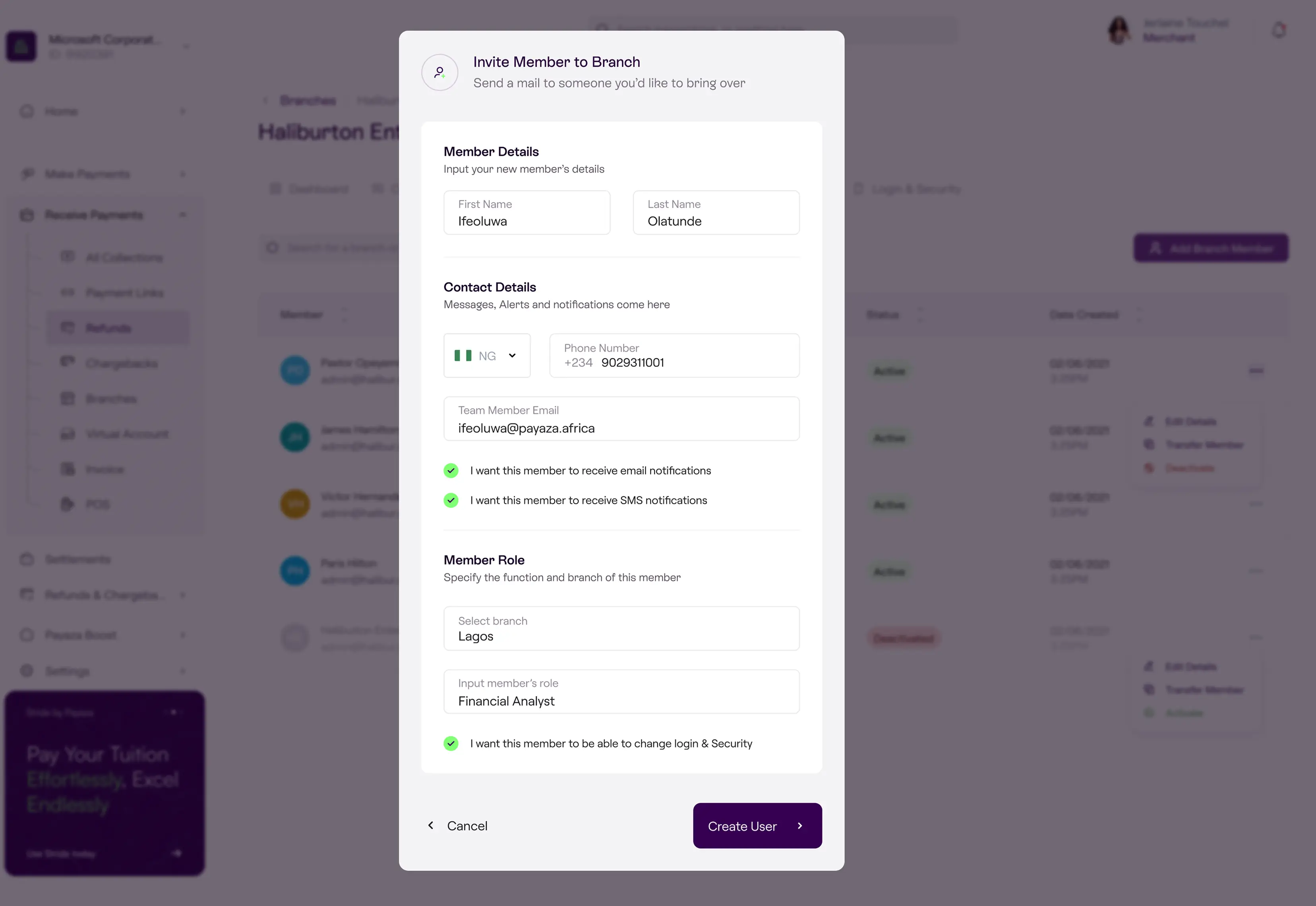This screenshot has width=1316, height=906.
Task: Open All Collections in the sidebar
Action: coord(118,258)
